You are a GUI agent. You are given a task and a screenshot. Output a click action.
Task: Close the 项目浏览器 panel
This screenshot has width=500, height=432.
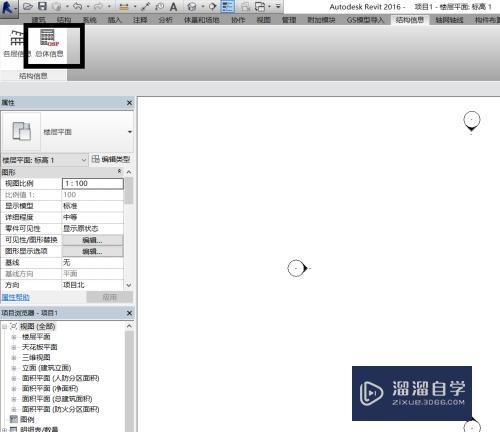tap(129, 313)
